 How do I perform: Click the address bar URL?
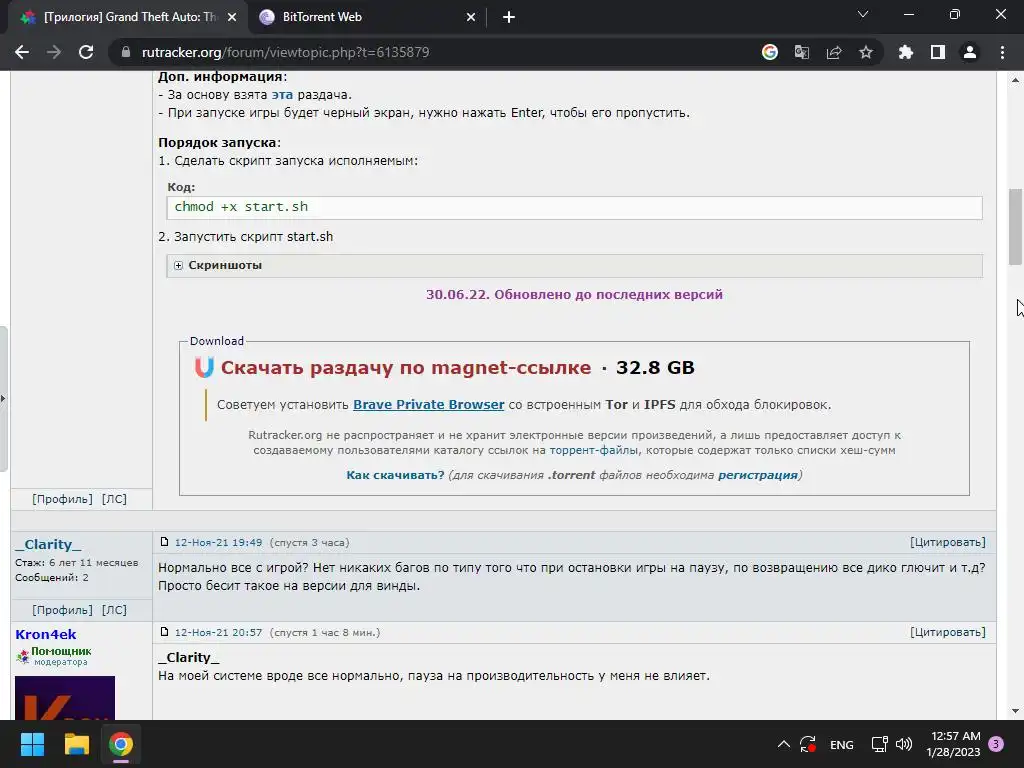[x=285, y=52]
